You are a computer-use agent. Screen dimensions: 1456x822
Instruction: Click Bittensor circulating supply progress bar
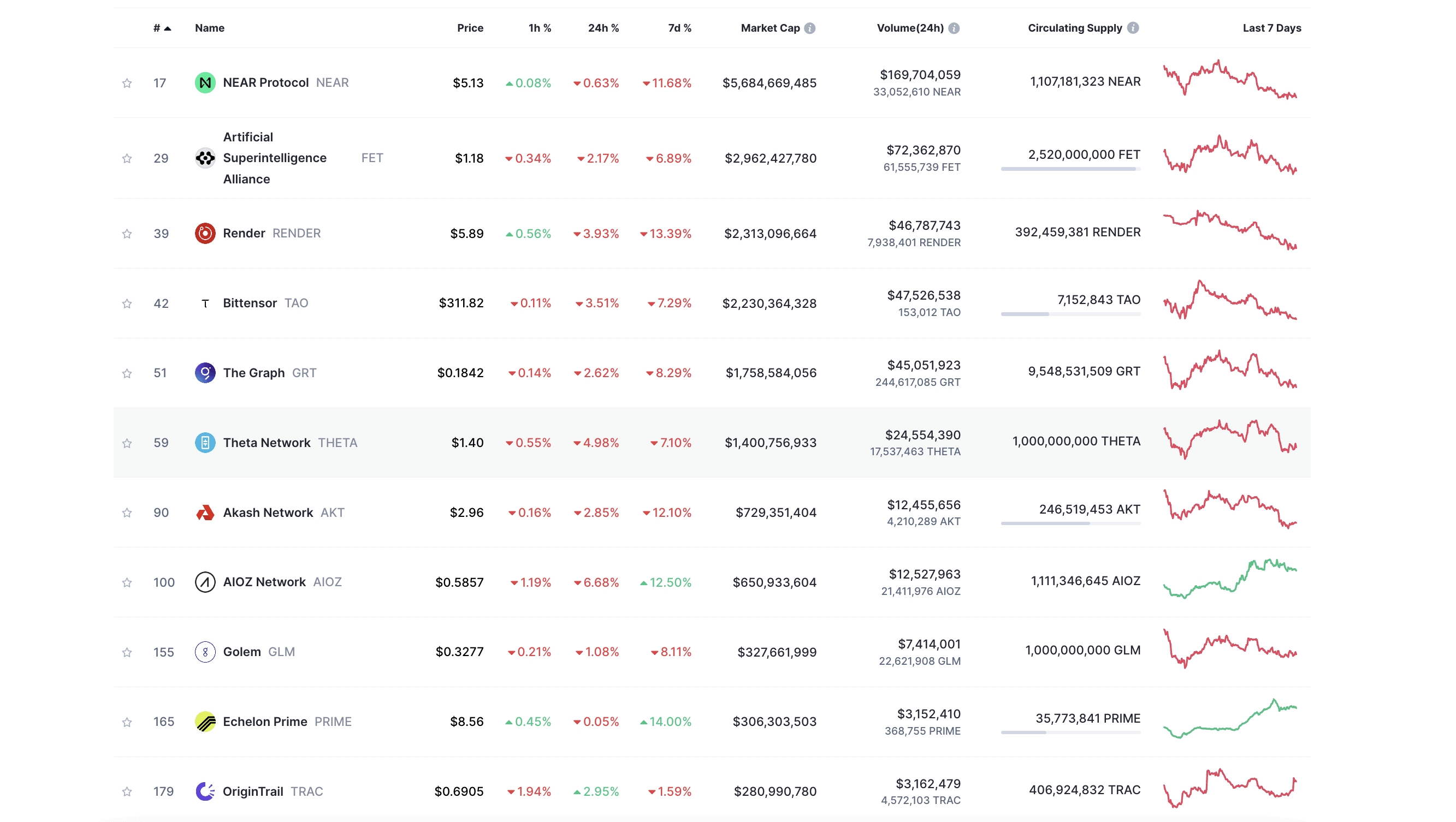click(x=1070, y=314)
